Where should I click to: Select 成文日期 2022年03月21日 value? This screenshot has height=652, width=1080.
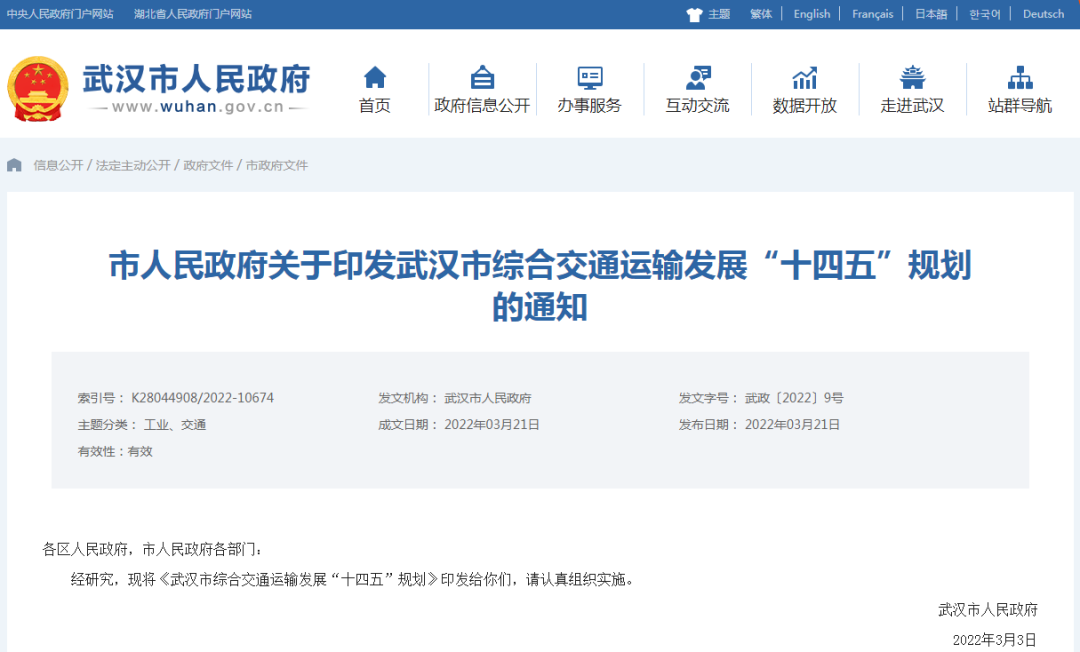point(492,425)
